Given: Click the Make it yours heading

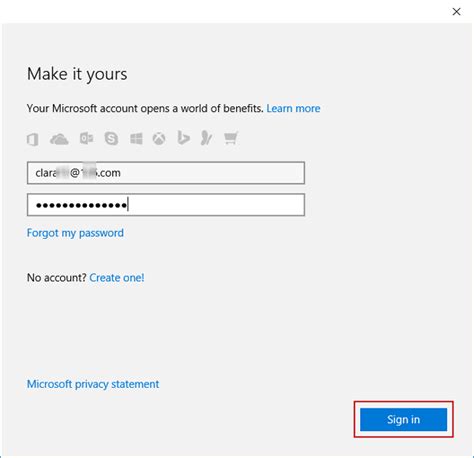Looking at the screenshot, I should coord(77,74).
